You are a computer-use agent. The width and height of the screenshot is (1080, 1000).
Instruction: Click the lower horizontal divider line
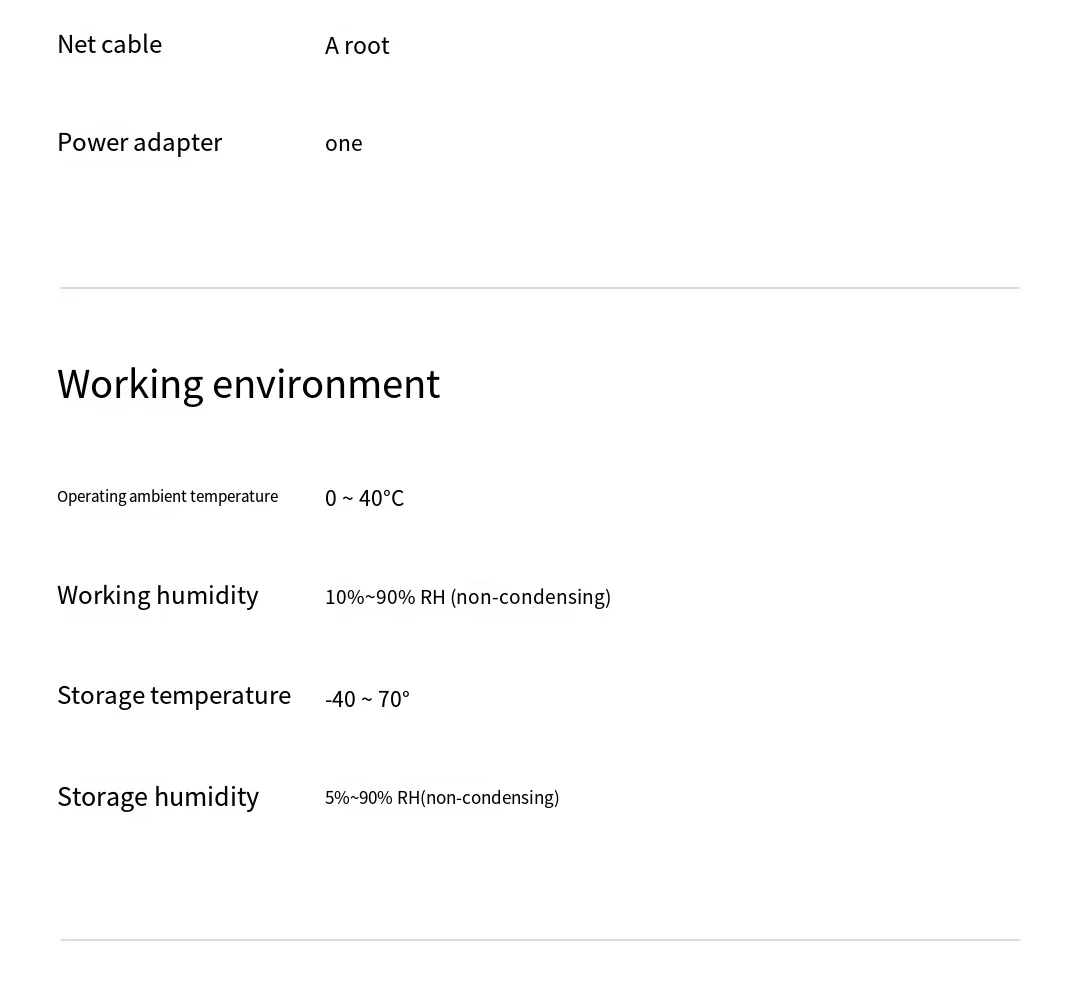[x=540, y=939]
